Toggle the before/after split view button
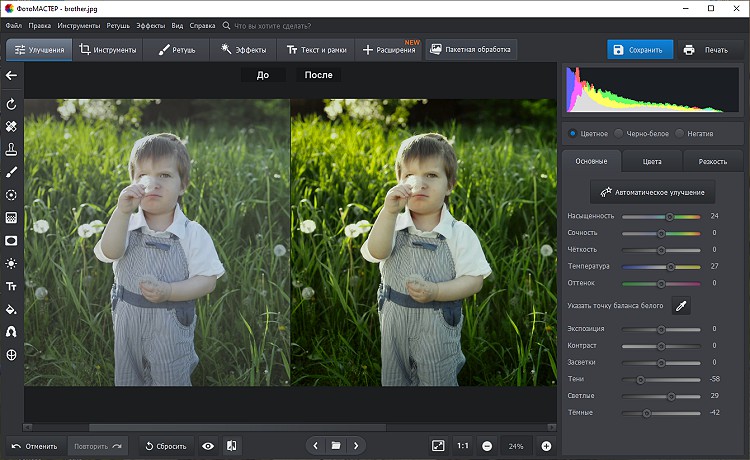Image resolution: width=750 pixels, height=460 pixels. [231, 446]
